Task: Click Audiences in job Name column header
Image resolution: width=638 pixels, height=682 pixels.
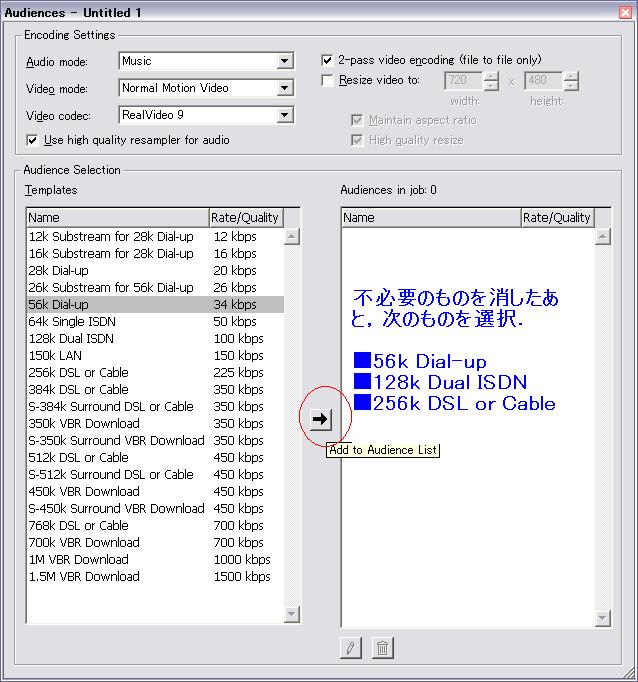Action: click(x=431, y=217)
